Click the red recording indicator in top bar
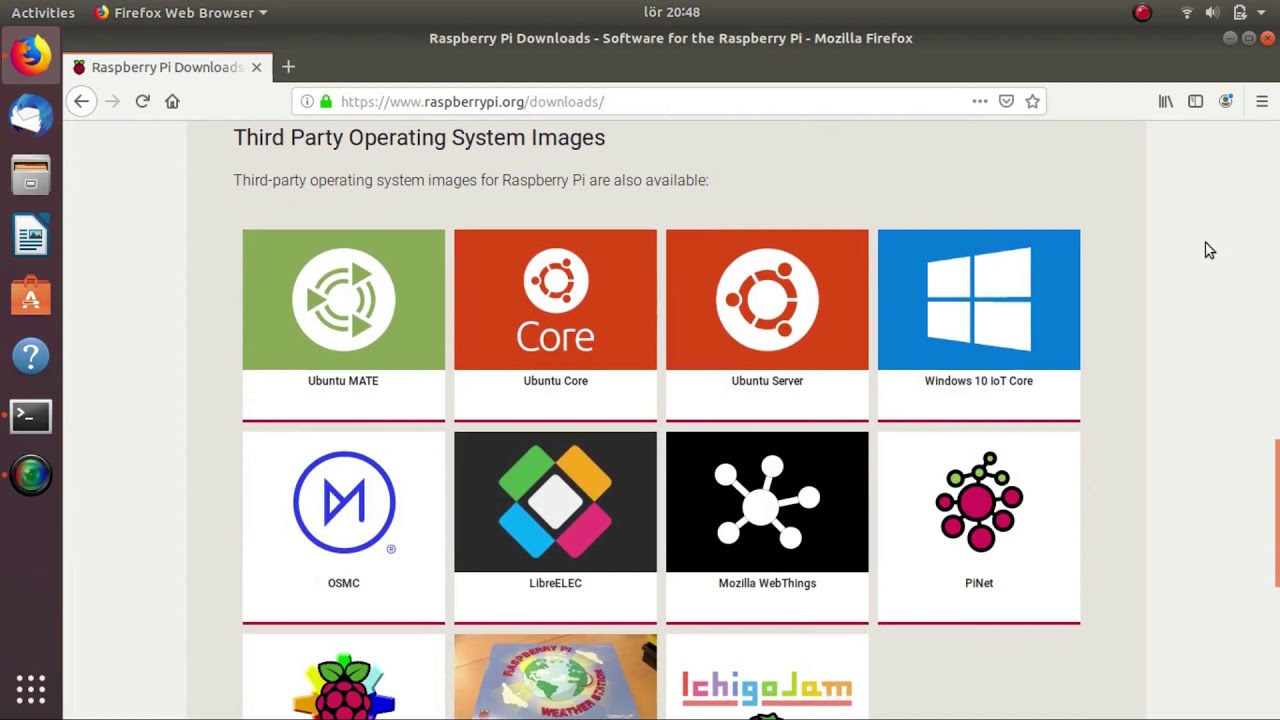 1142,12
